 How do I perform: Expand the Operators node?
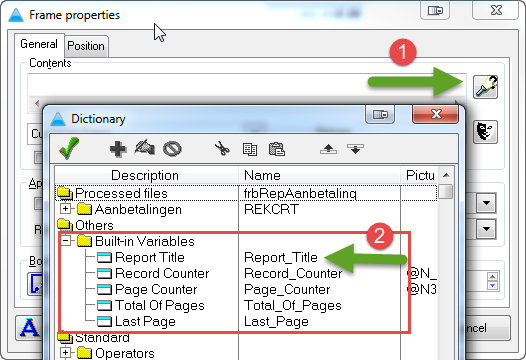(66, 352)
